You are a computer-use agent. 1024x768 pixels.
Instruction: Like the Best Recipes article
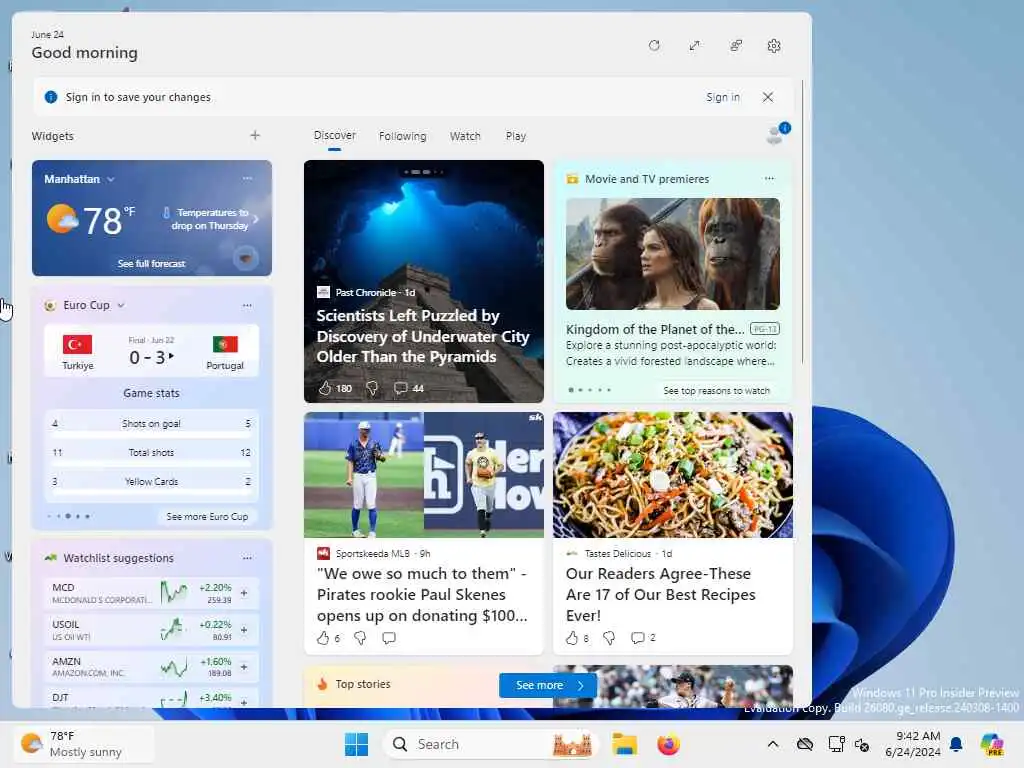click(572, 637)
